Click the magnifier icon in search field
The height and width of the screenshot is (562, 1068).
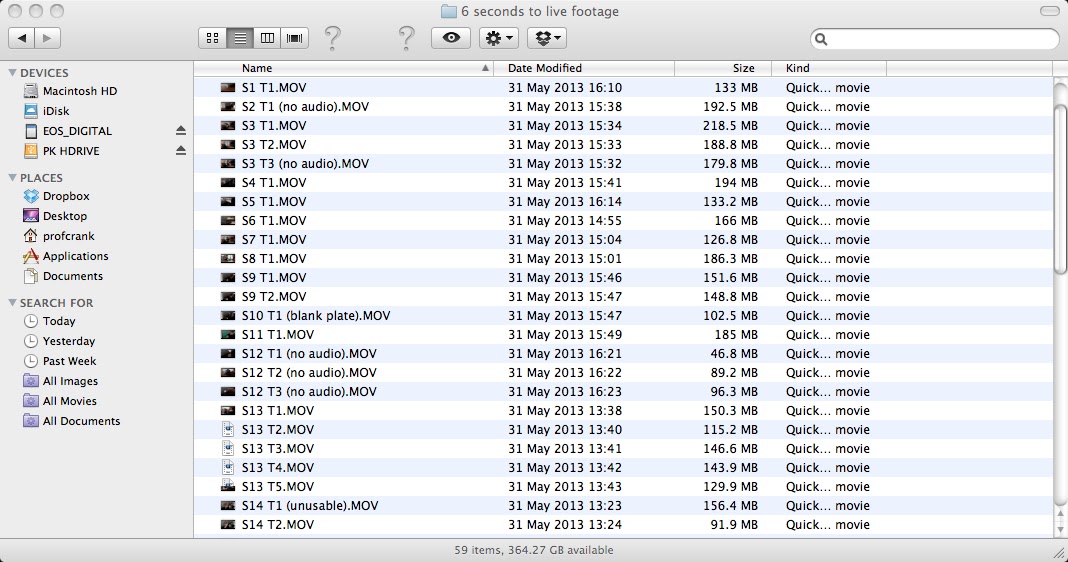(x=821, y=39)
